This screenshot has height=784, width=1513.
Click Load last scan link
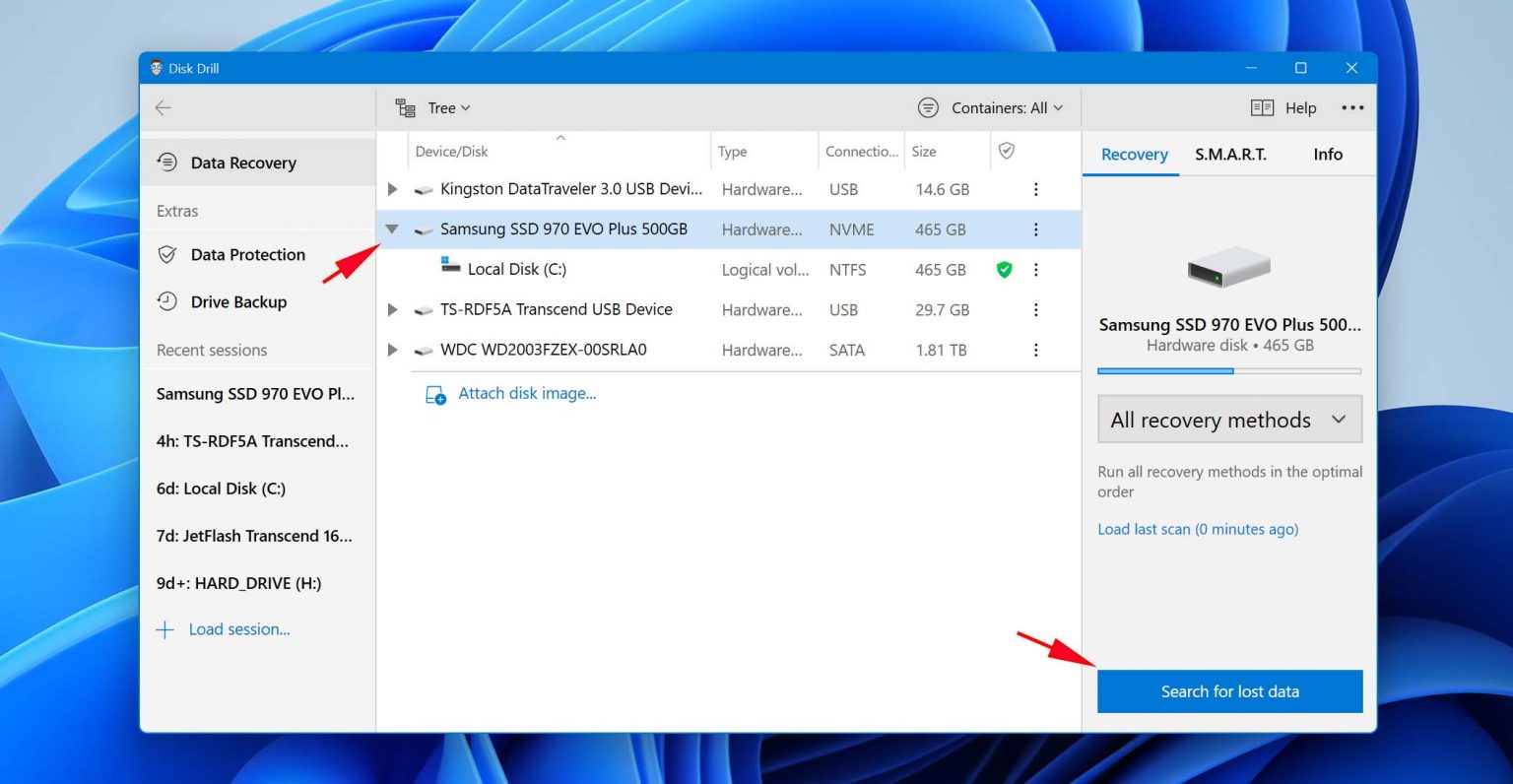(x=1197, y=529)
